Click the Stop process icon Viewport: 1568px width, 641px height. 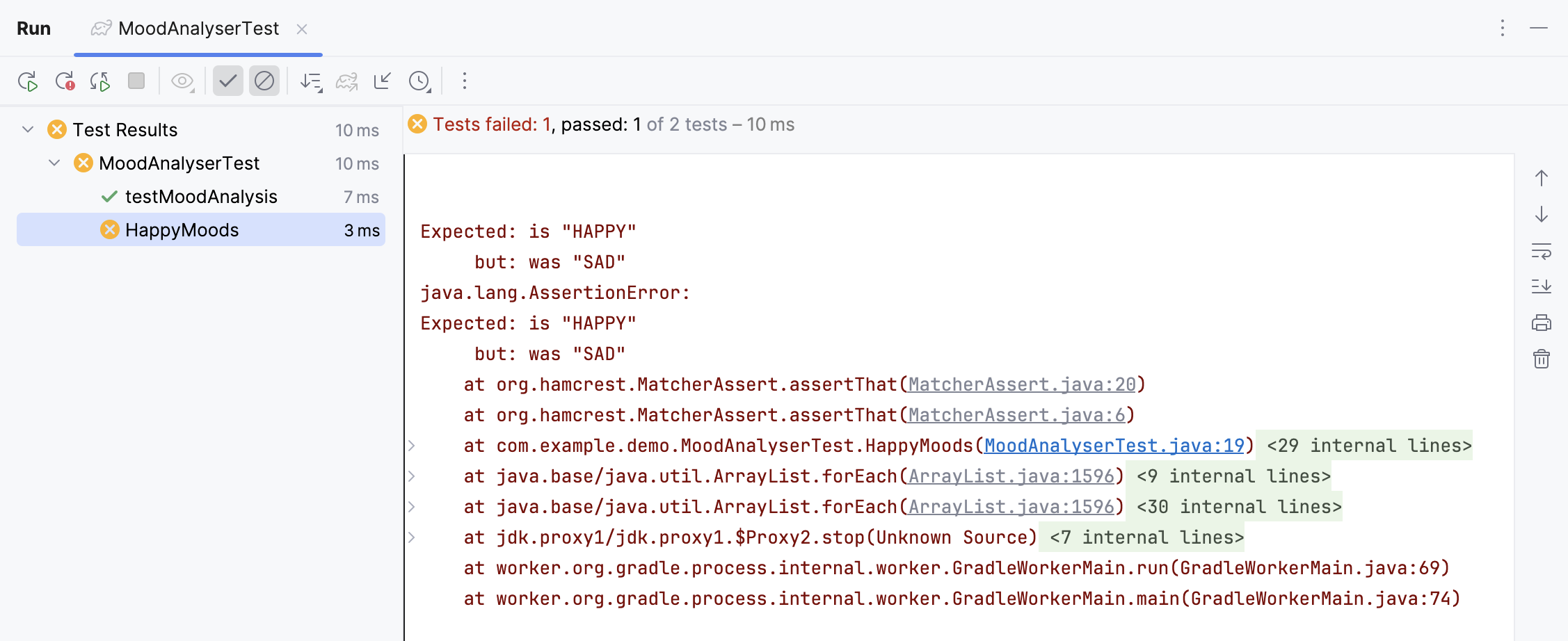tap(136, 81)
